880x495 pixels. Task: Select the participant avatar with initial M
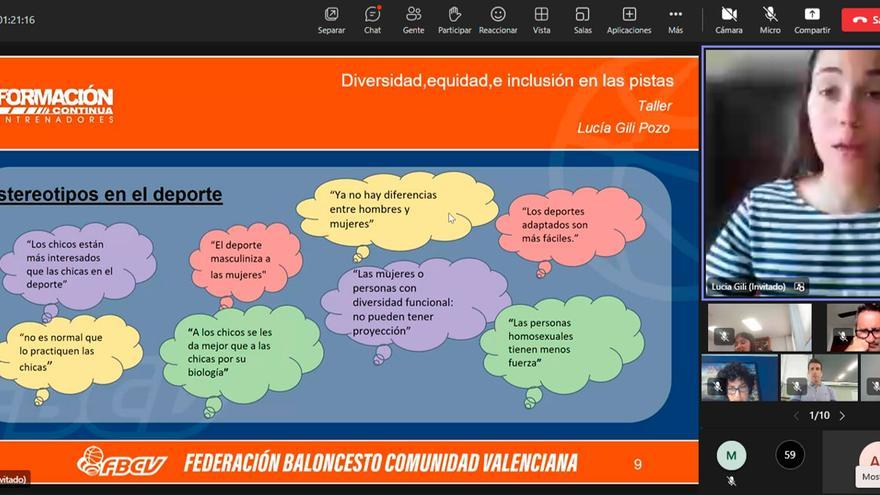[x=731, y=455]
